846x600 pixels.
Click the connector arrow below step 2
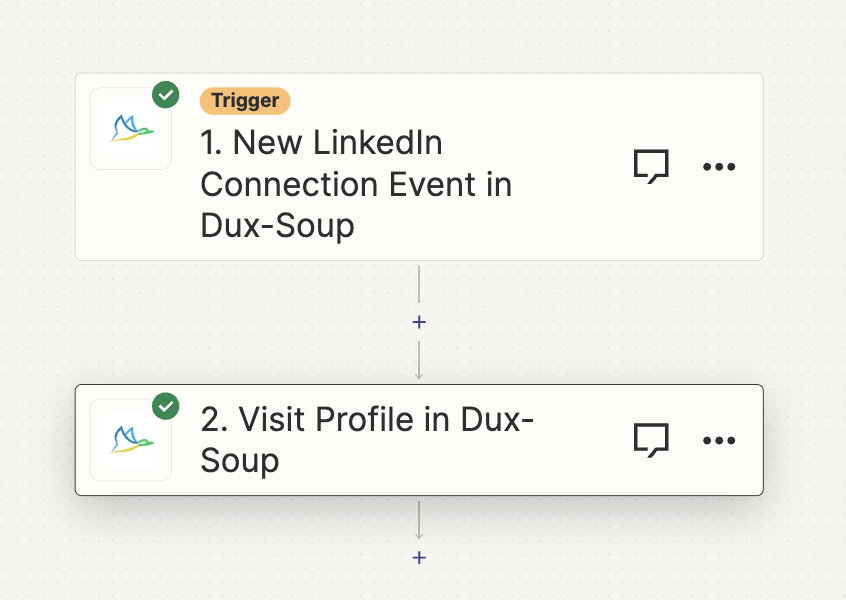419,522
